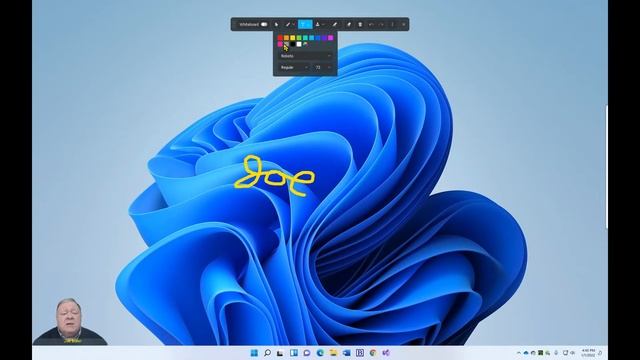Click the trash clear-all icon
Screen dimensions: 640x360
click(x=360, y=24)
